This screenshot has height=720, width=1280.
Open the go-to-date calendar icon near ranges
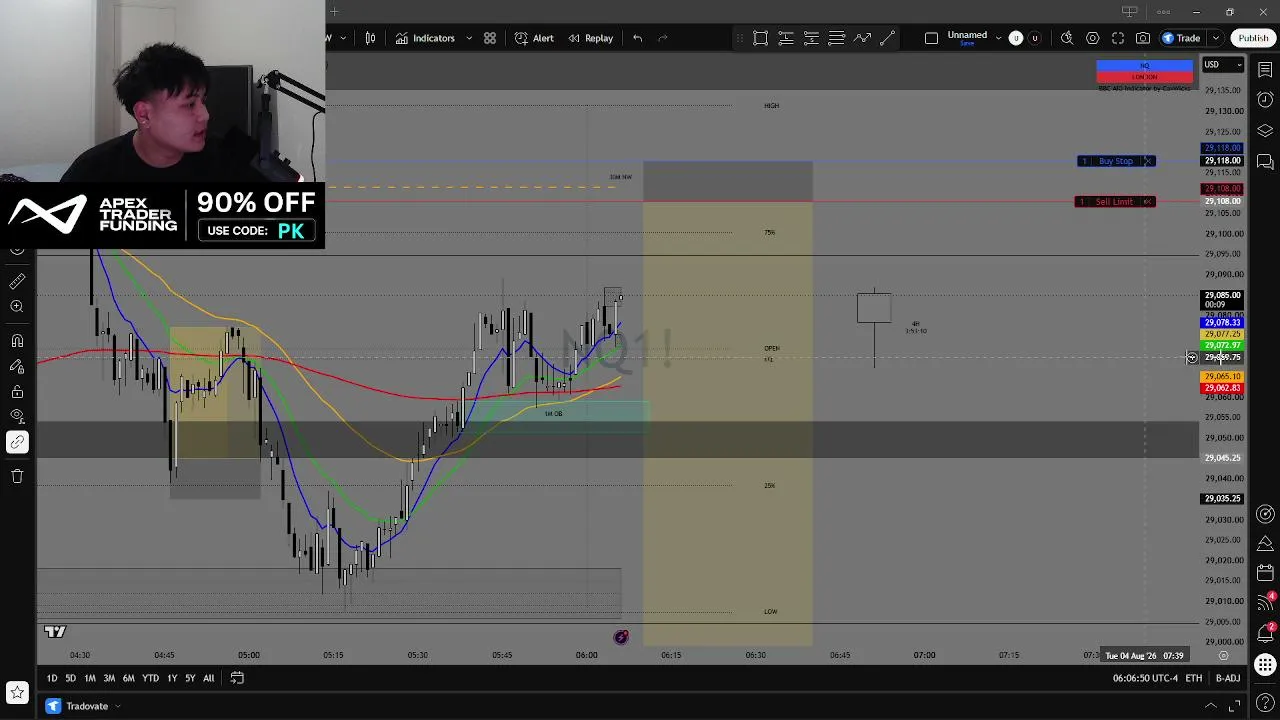(x=237, y=678)
